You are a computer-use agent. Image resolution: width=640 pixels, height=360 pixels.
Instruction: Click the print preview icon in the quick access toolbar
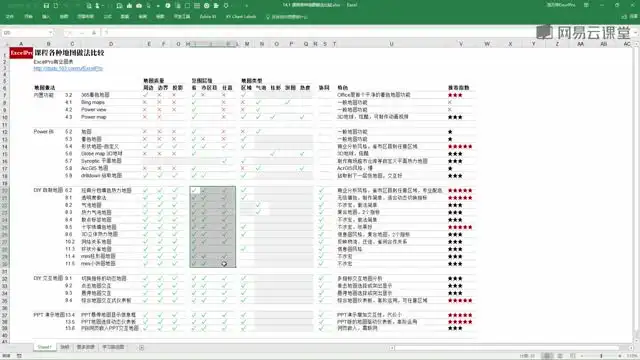(89, 6)
